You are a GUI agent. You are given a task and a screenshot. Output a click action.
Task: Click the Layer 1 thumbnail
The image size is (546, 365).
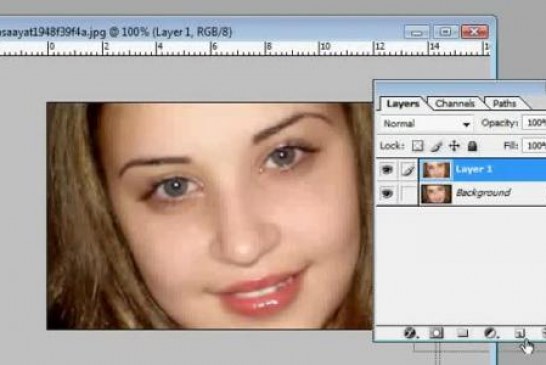[436, 170]
